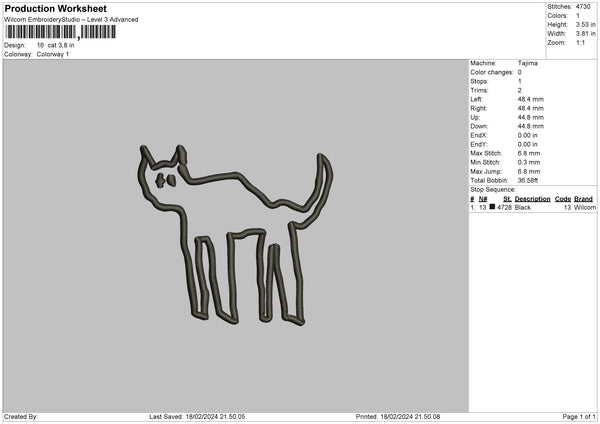Click the 'Colorway 1' value
This screenshot has height=424, width=600.
[53, 54]
